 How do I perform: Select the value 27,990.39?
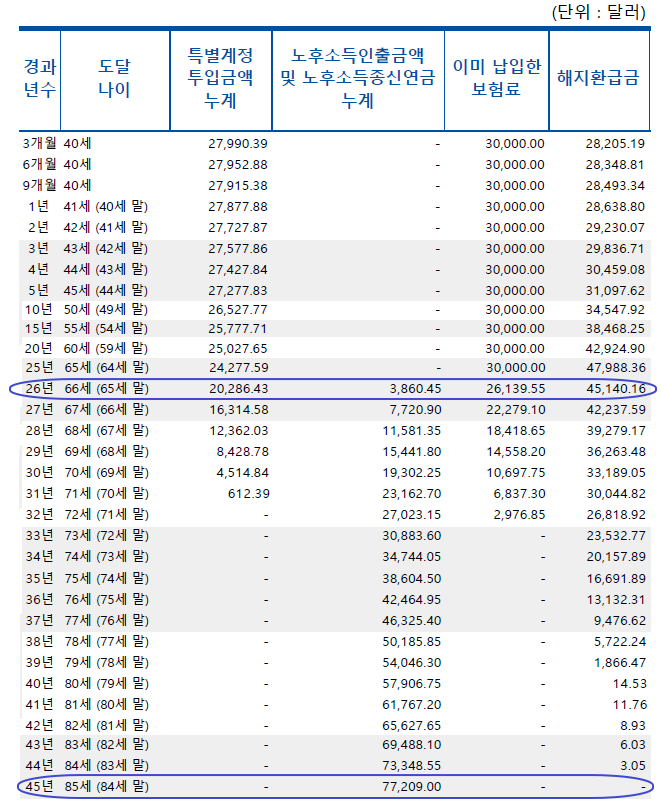(238, 144)
